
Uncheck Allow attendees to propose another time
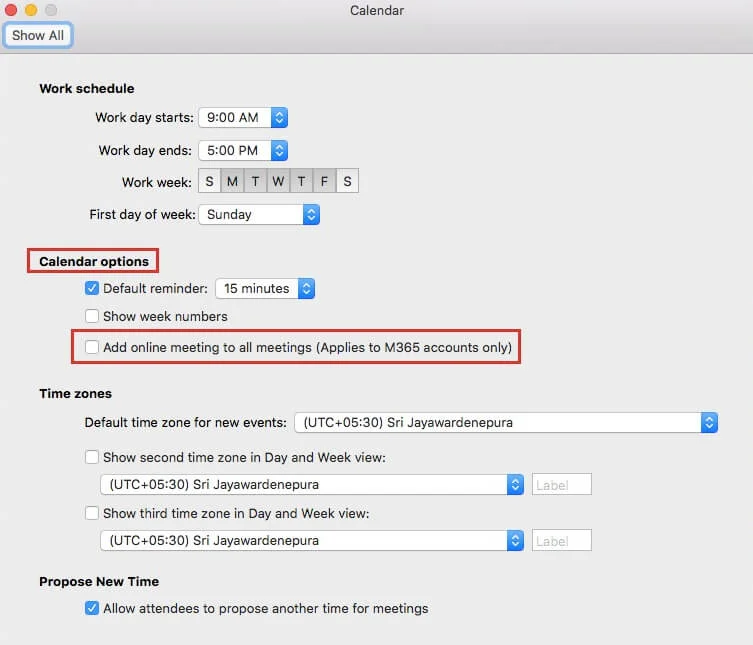click(92, 608)
